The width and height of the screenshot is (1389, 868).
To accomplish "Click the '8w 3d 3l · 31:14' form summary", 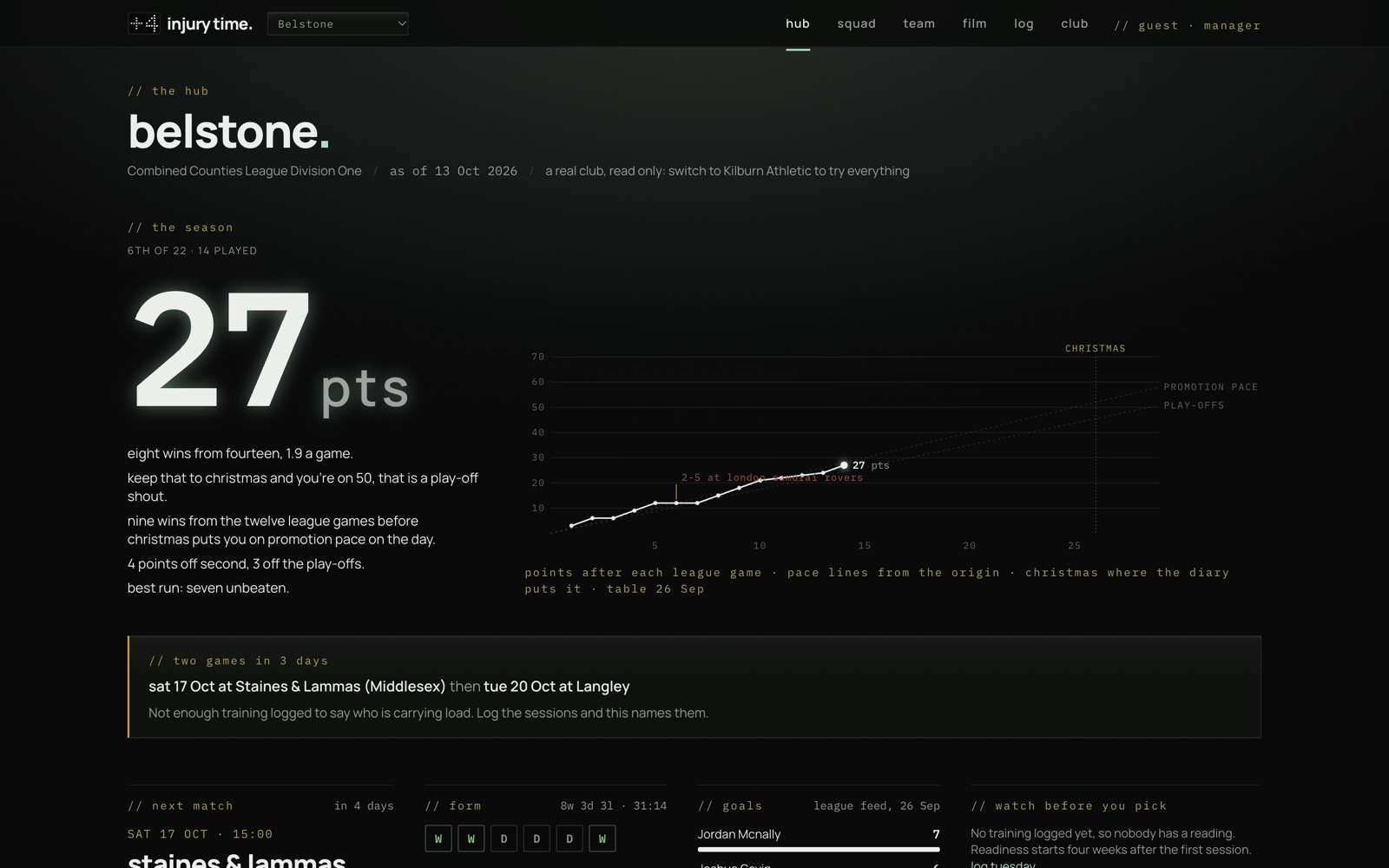I will [614, 806].
